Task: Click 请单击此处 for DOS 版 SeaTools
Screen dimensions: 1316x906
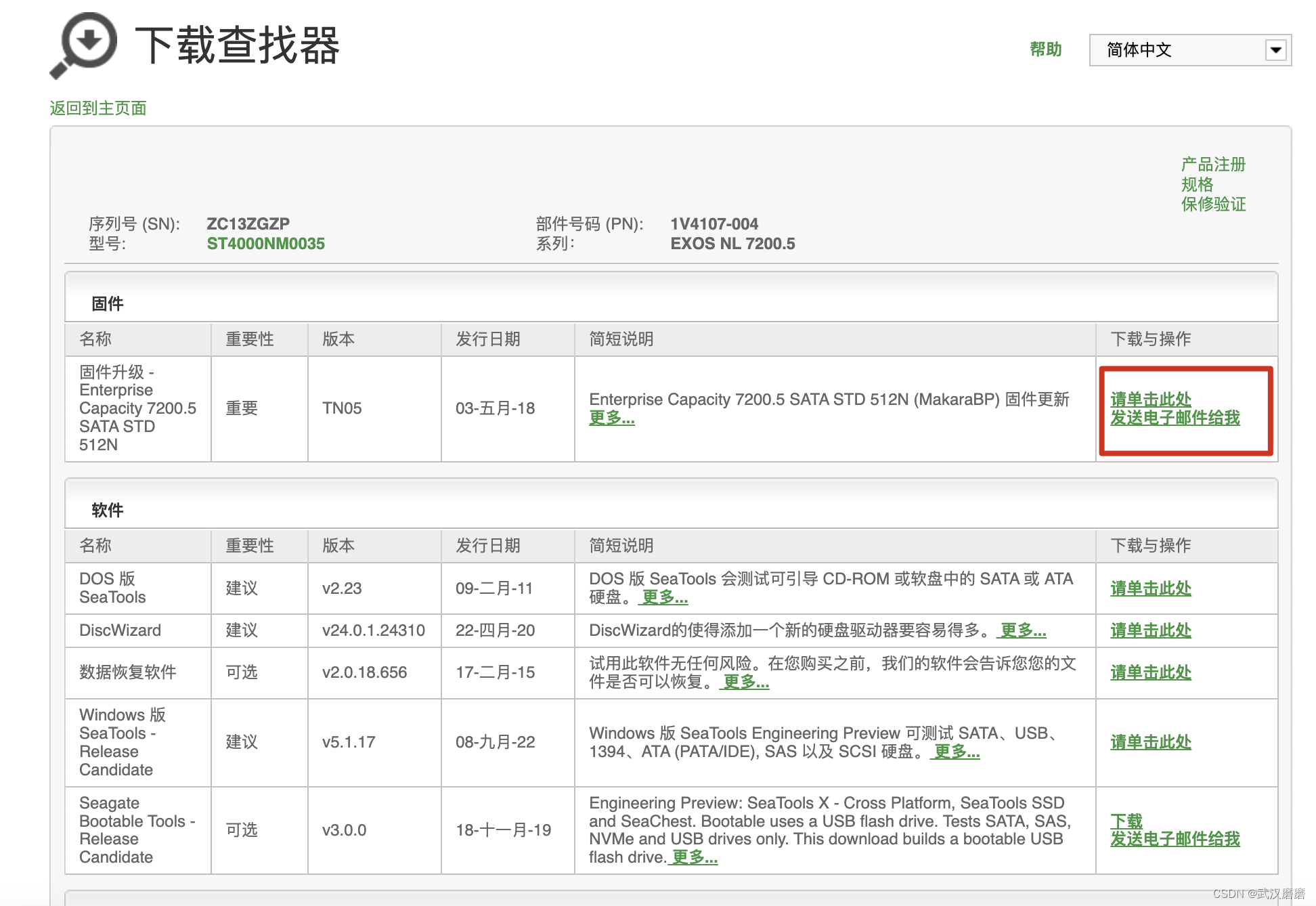Action: coord(1150,588)
